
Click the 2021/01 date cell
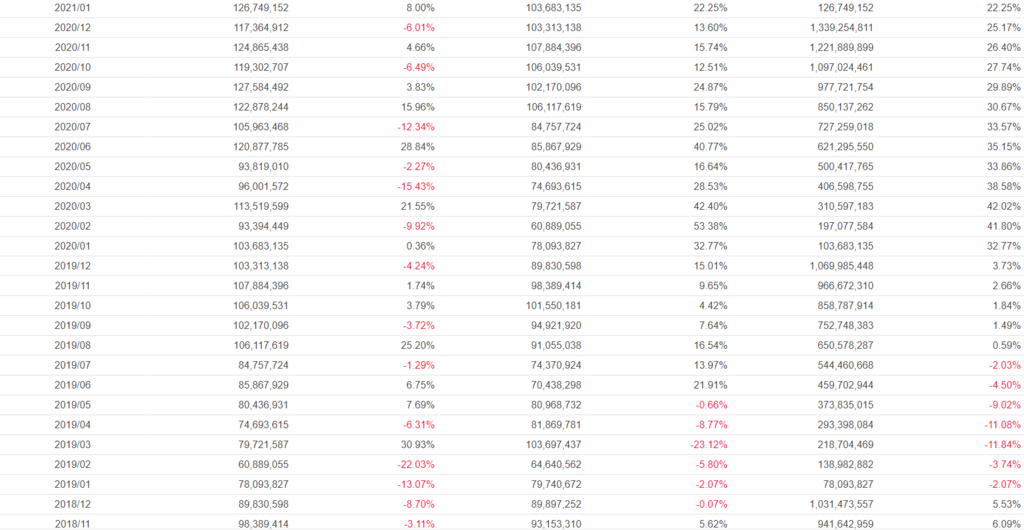tap(71, 8)
